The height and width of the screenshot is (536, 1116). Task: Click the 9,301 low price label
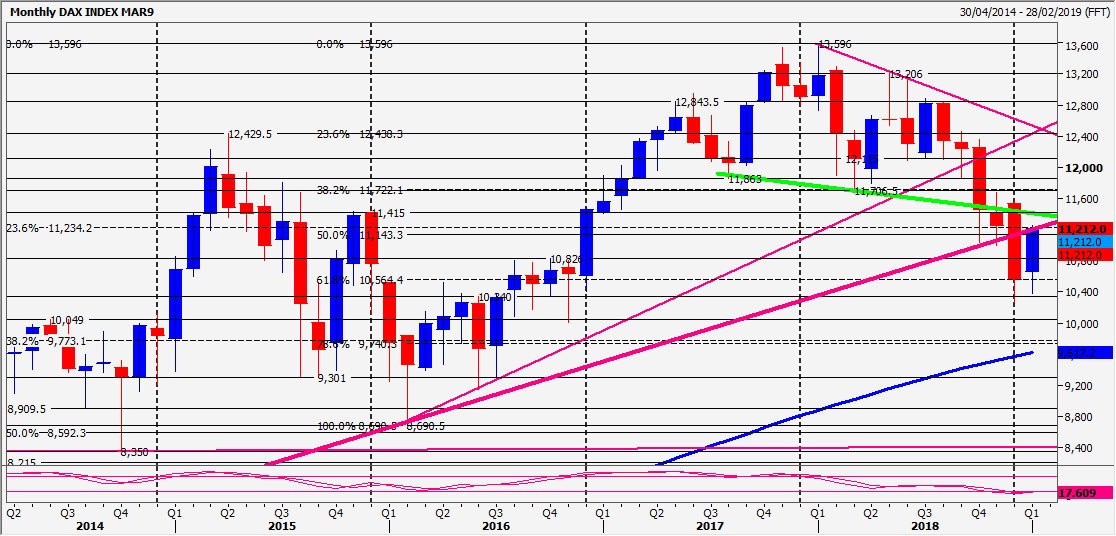point(332,378)
